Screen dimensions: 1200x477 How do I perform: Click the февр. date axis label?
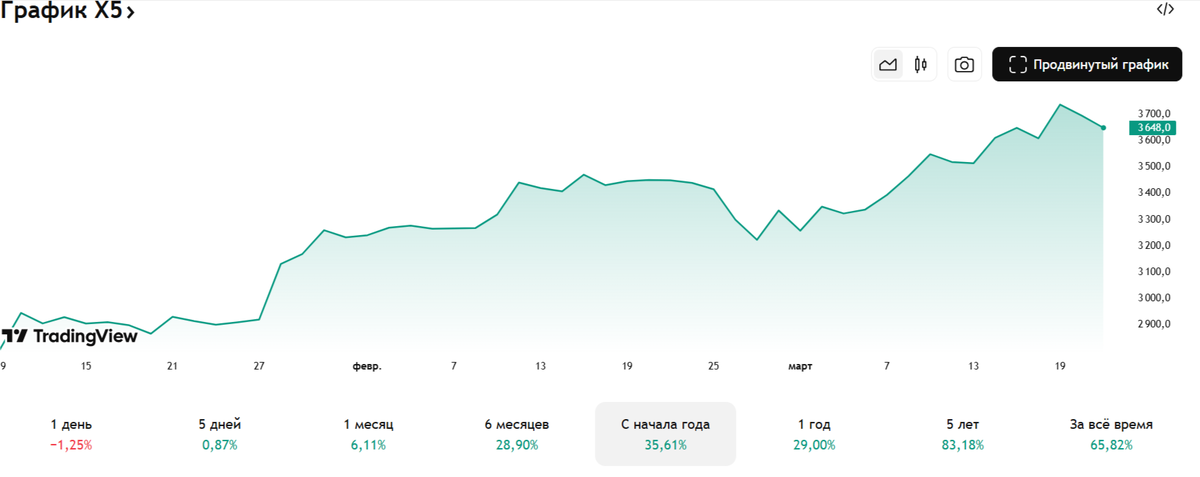pyautogui.click(x=367, y=367)
